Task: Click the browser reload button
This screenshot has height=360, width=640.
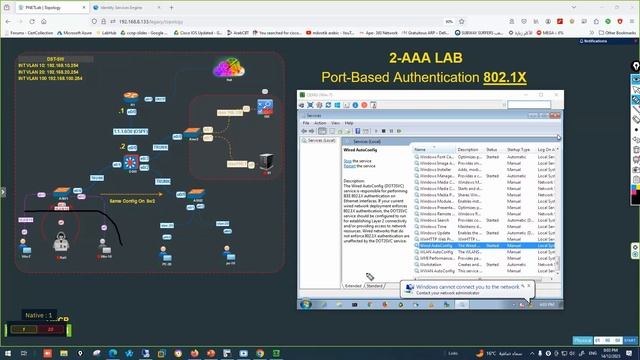Action: pyautogui.click(x=32, y=21)
